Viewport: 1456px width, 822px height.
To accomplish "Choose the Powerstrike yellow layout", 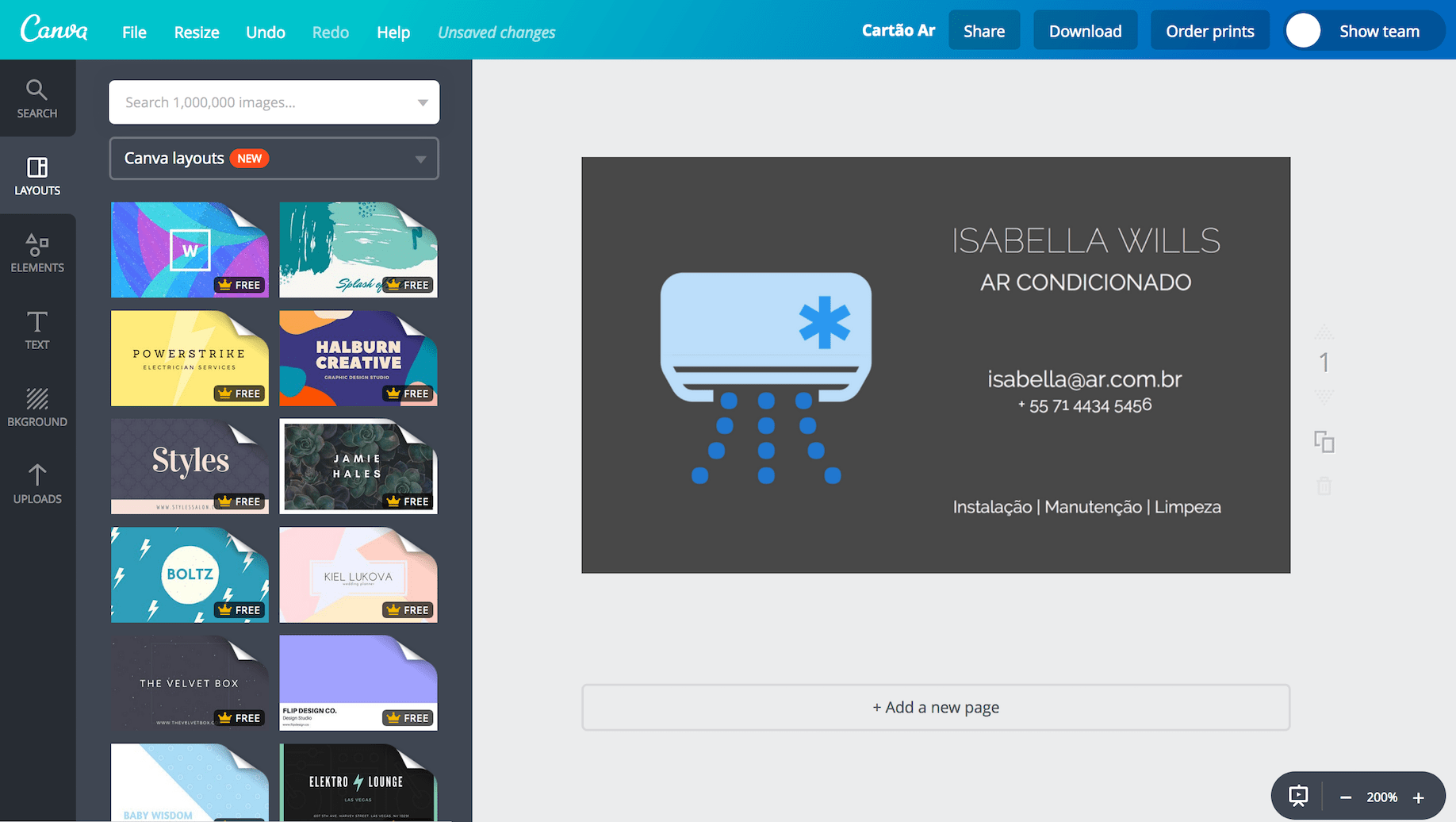I will 190,359.
